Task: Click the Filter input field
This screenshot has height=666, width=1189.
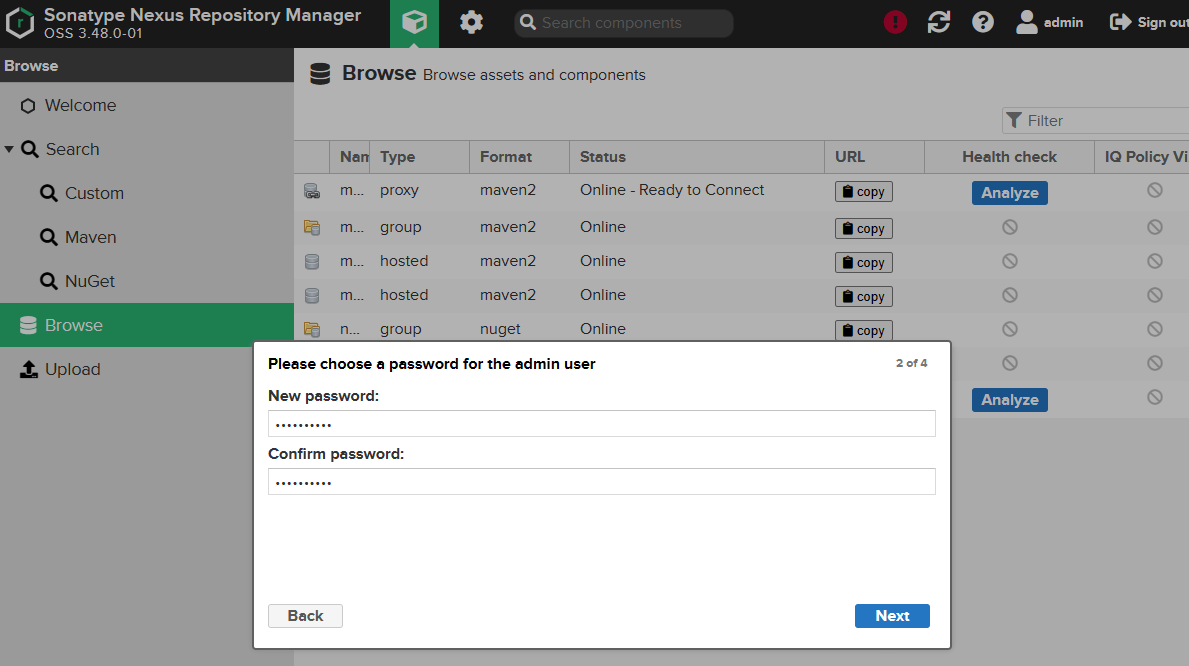Action: coord(1096,121)
